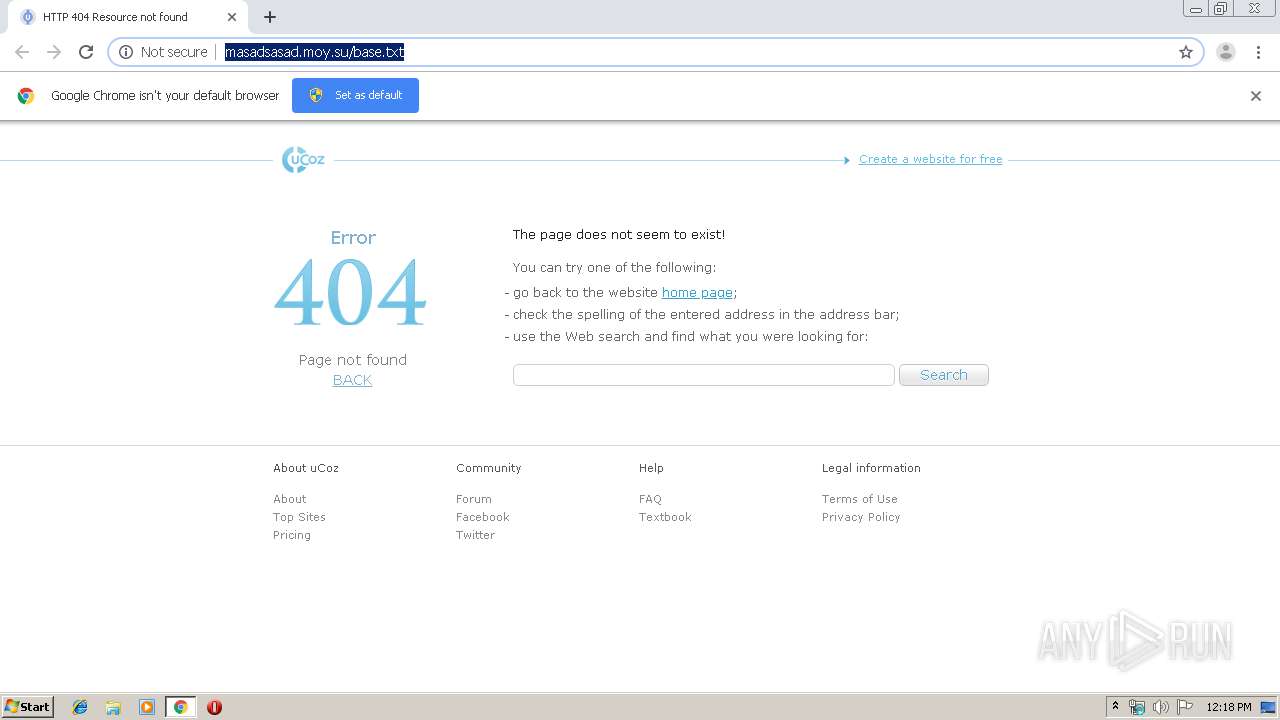Open the Top Sites footer link
This screenshot has width=1280, height=720.
click(299, 517)
